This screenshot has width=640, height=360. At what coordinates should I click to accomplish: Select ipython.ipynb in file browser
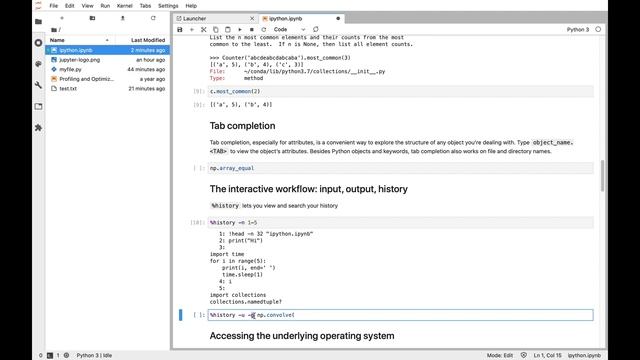[x=107, y=50]
